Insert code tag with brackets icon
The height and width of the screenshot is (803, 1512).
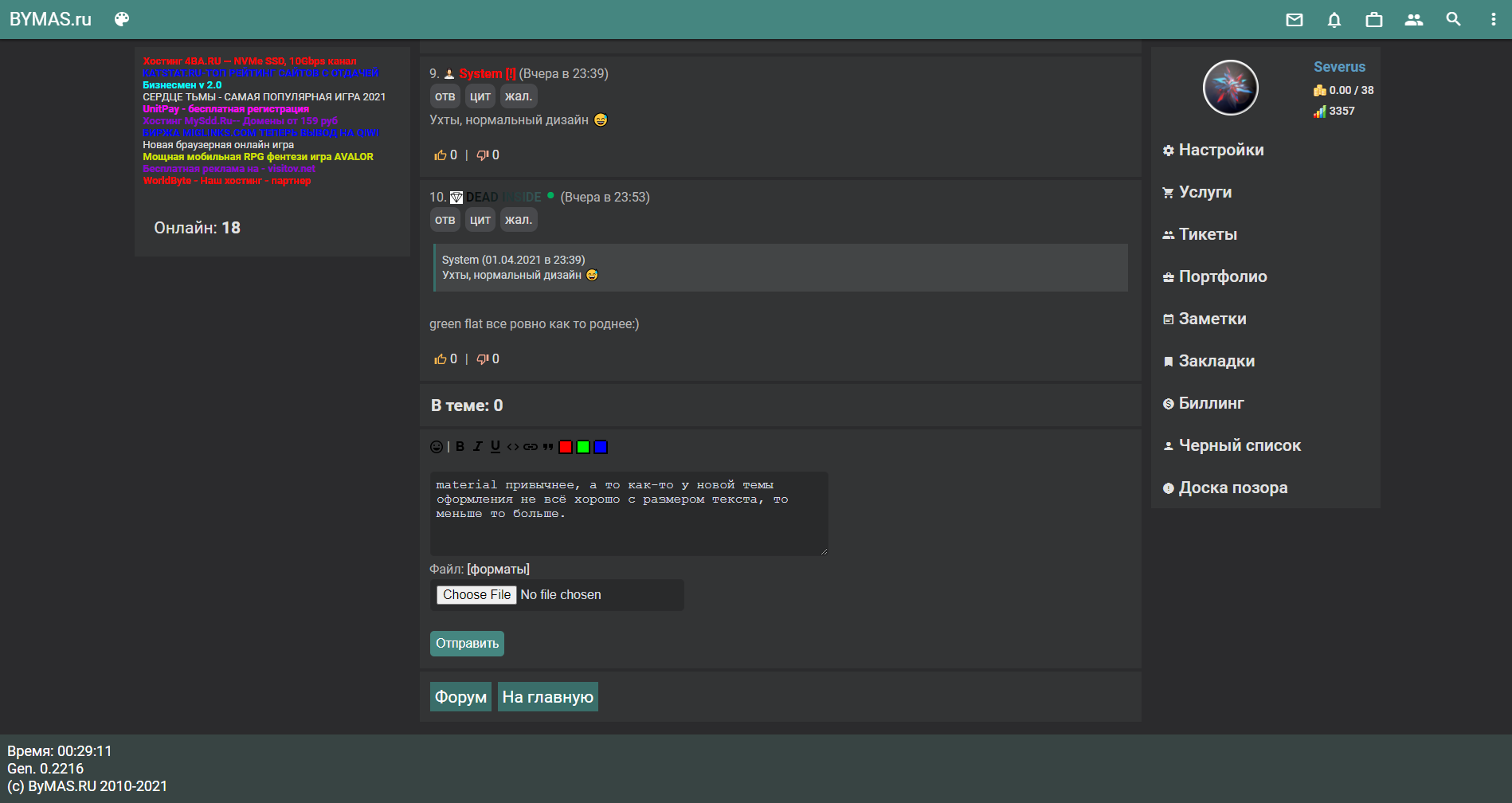tap(513, 447)
